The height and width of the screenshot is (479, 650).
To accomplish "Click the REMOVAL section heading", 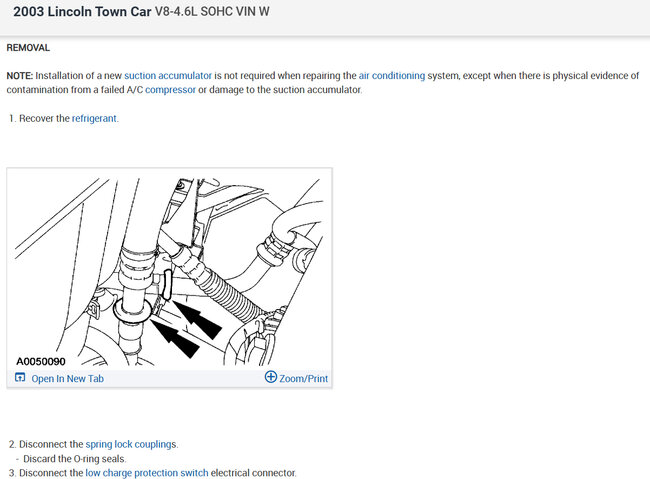I will point(28,48).
